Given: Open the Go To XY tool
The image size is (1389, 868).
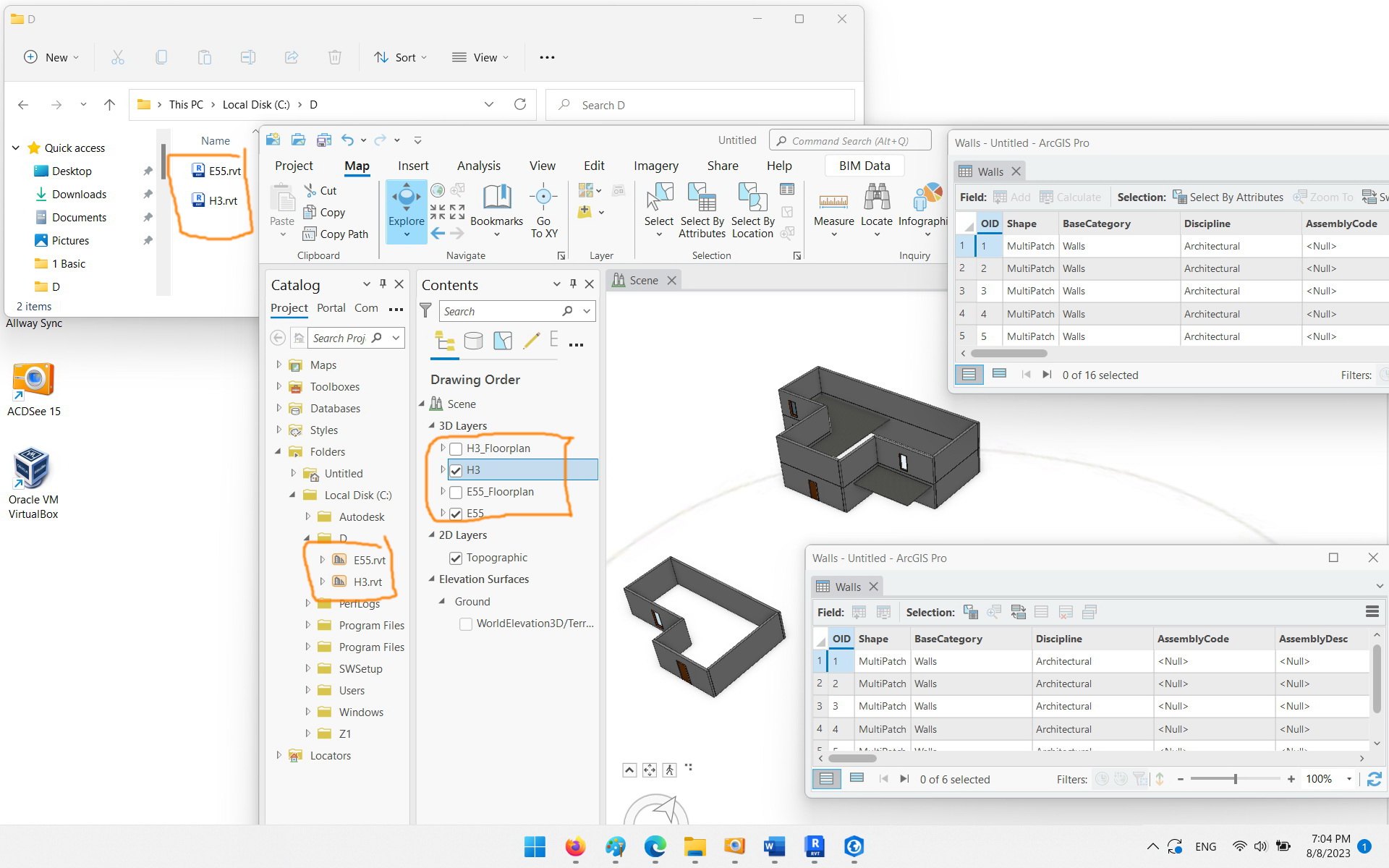Looking at the screenshot, I should 544,212.
